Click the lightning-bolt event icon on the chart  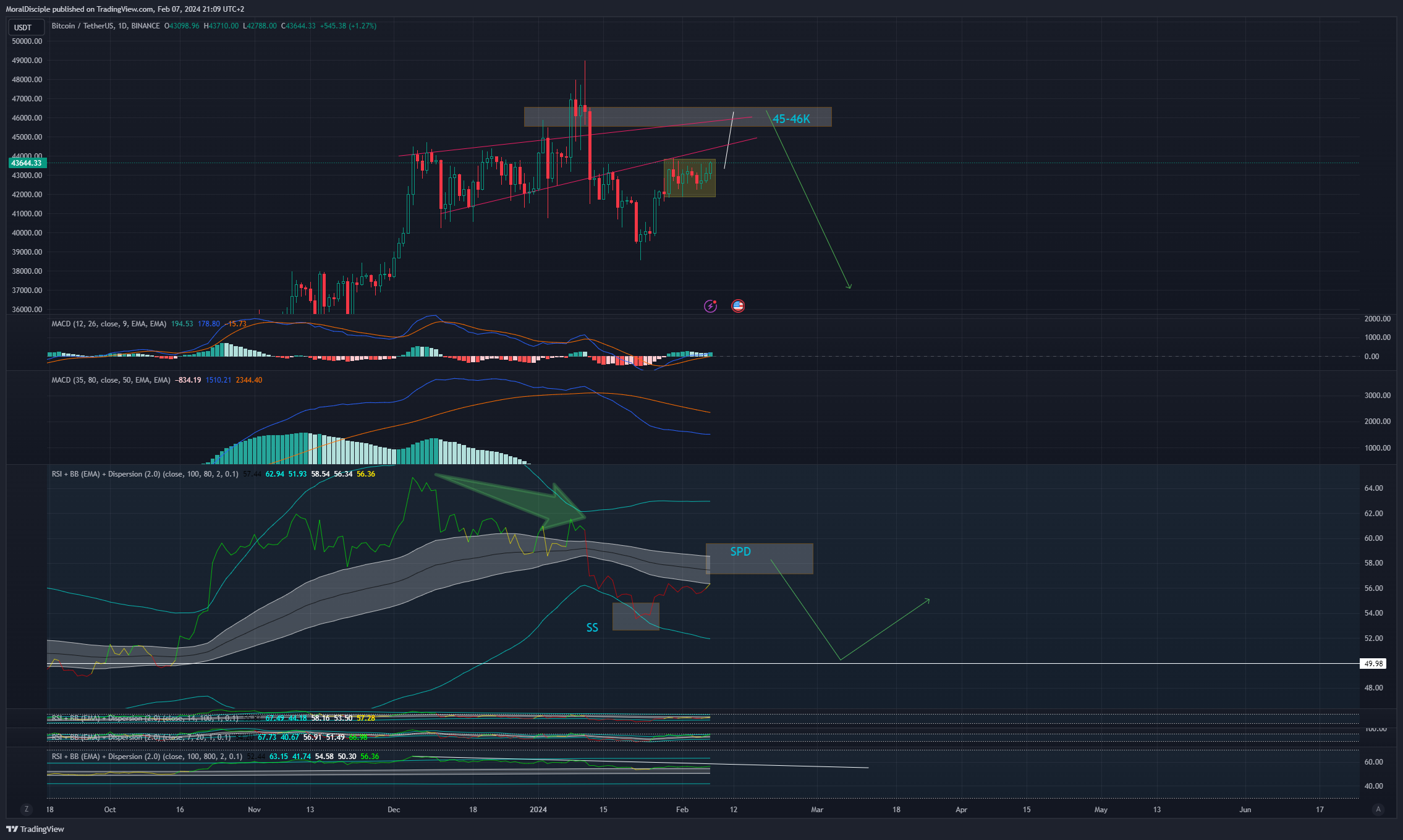click(x=710, y=306)
